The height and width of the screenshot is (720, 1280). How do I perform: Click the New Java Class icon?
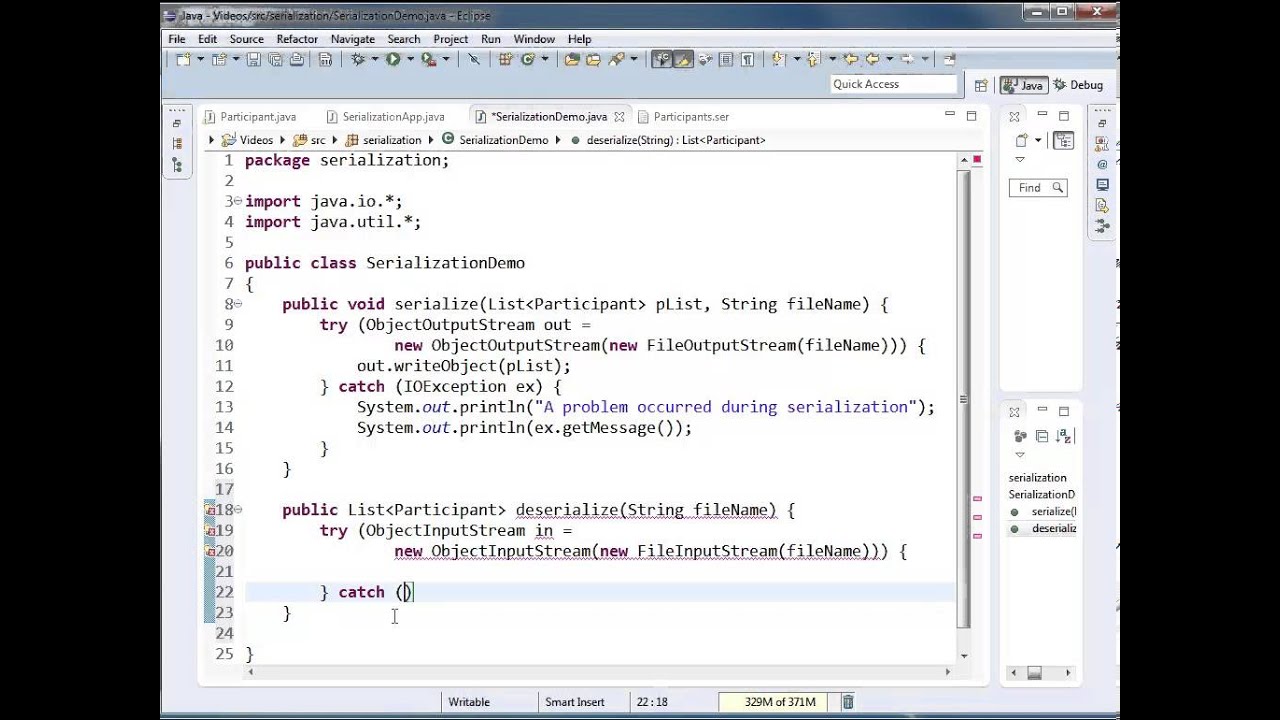(527, 60)
